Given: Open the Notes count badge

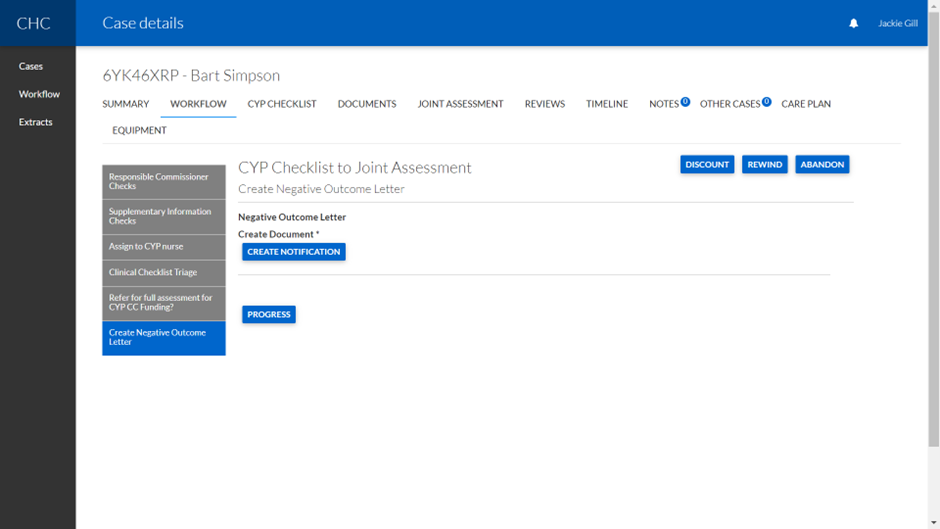Looking at the screenshot, I should 685,102.
